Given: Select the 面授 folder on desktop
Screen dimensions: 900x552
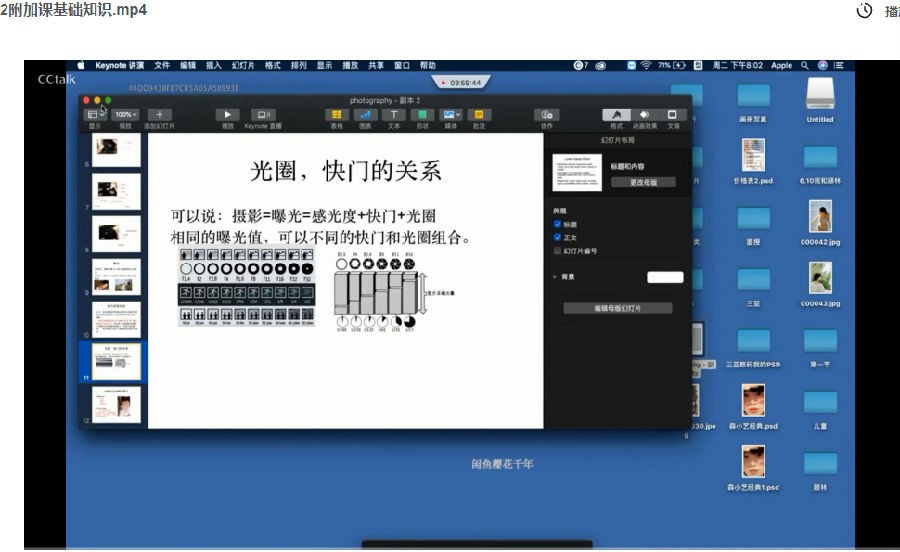Looking at the screenshot, I should pyautogui.click(x=754, y=219).
